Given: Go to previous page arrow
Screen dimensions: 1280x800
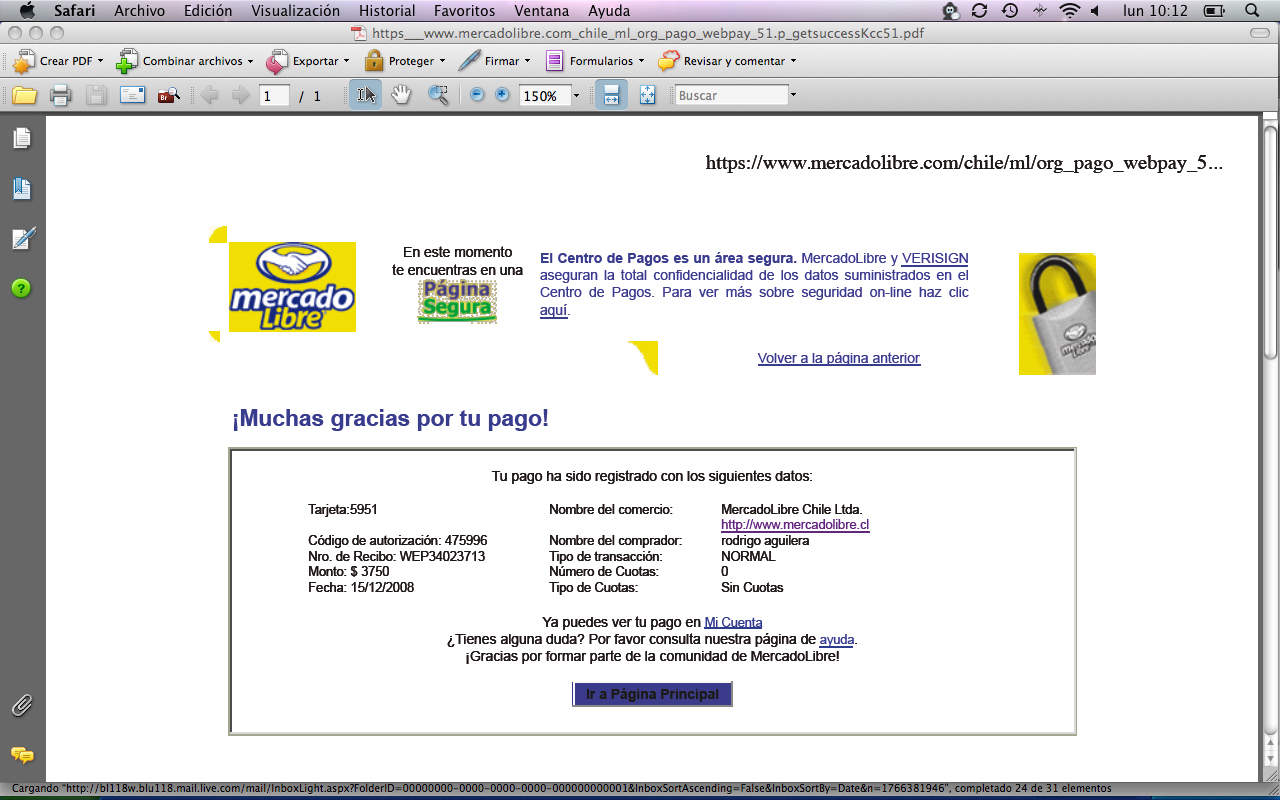Looking at the screenshot, I should [x=209, y=95].
